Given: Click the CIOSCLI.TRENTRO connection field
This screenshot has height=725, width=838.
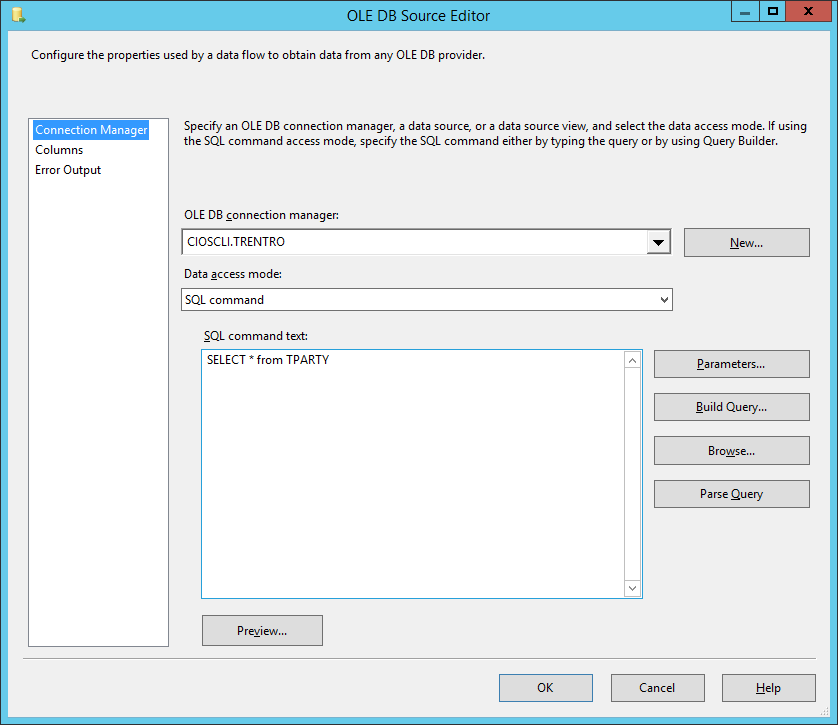Looking at the screenshot, I should (x=414, y=243).
